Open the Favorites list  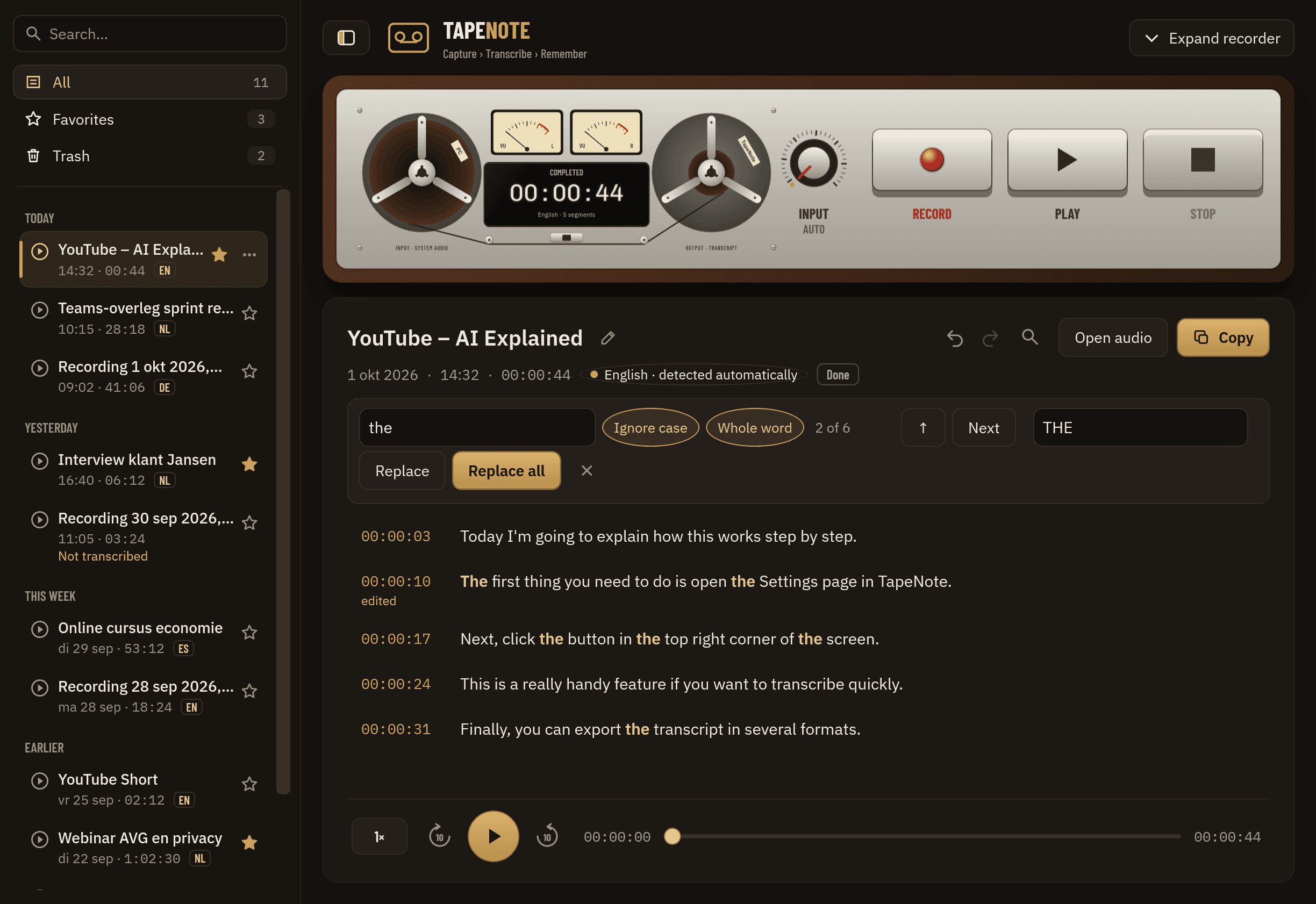(149, 119)
